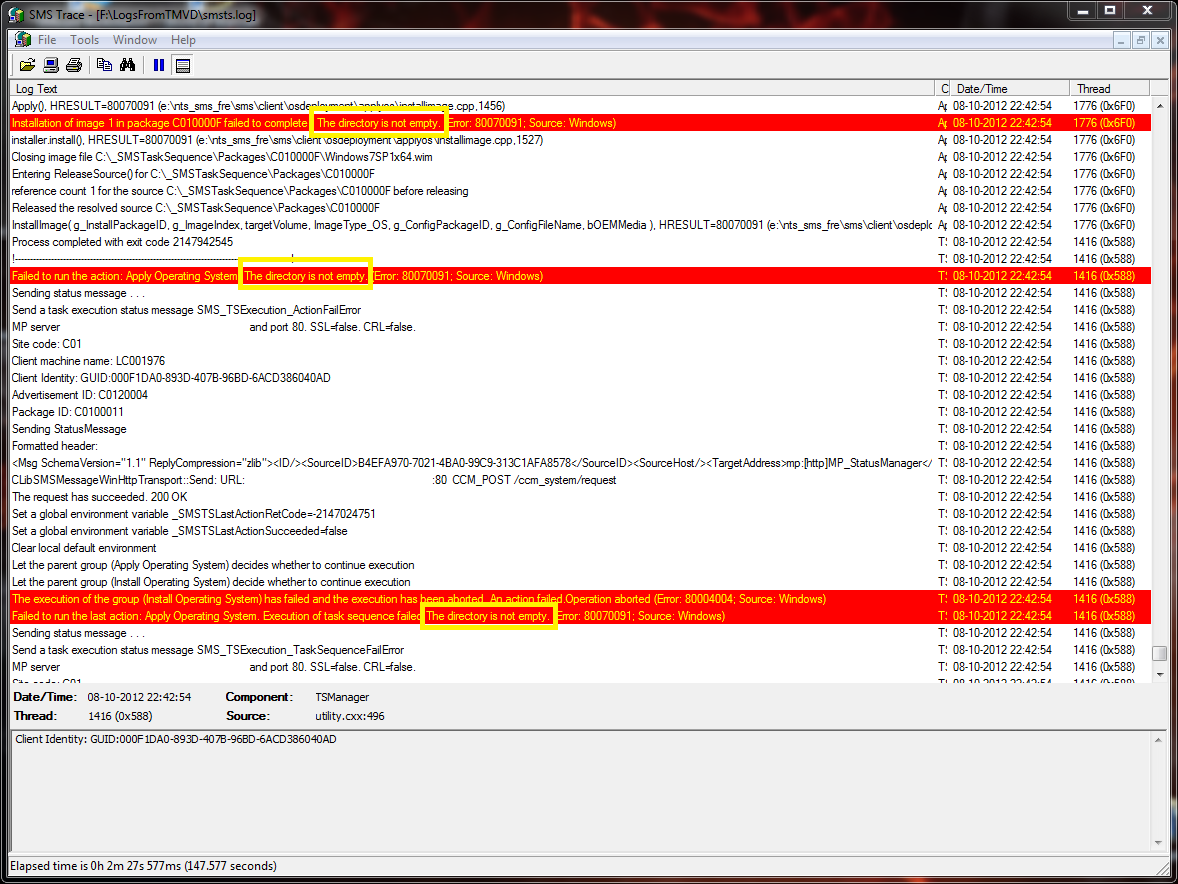Click the Open log file icon

pyautogui.click(x=26, y=65)
